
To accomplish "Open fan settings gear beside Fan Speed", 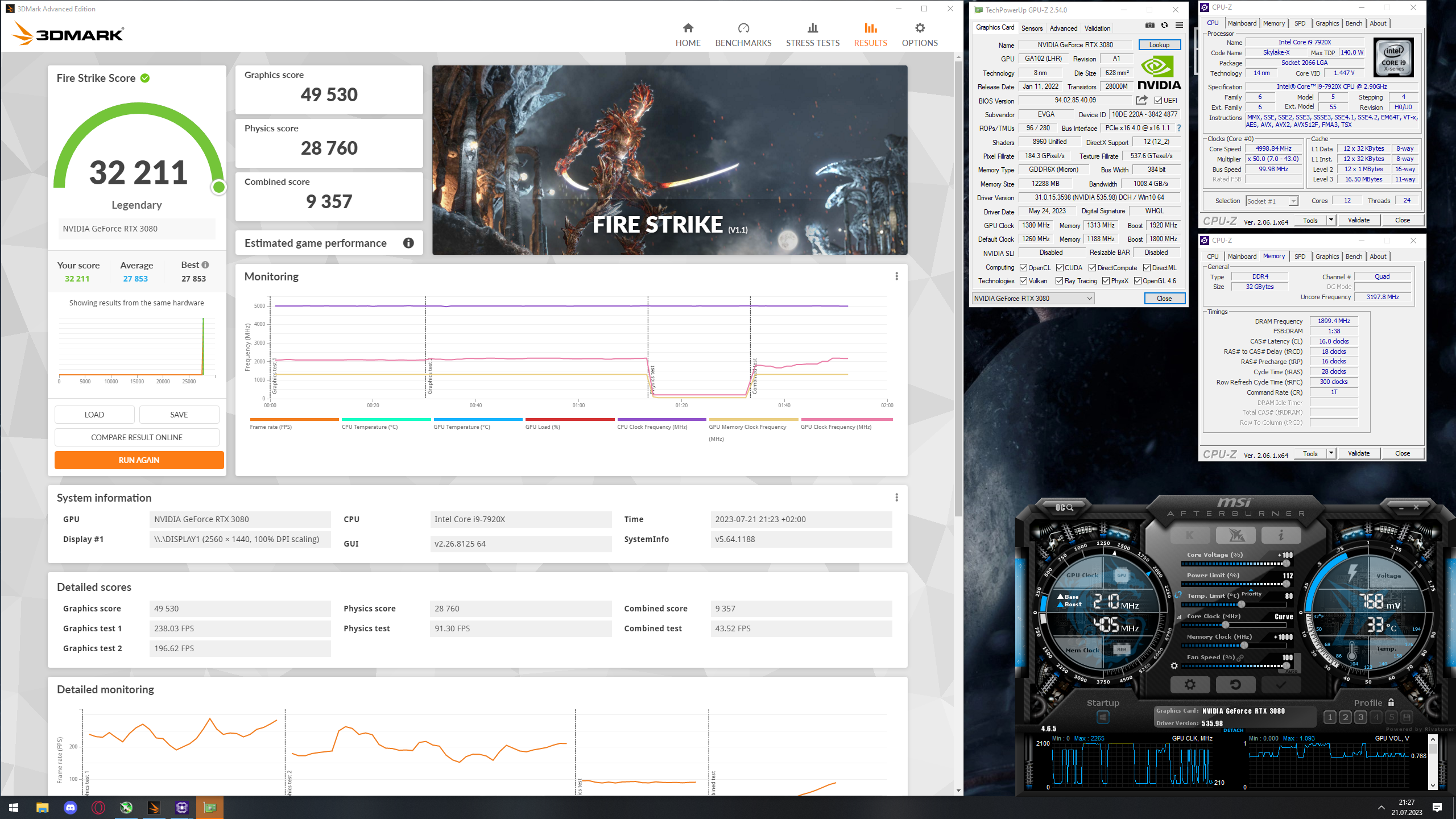I will pyautogui.click(x=1174, y=665).
